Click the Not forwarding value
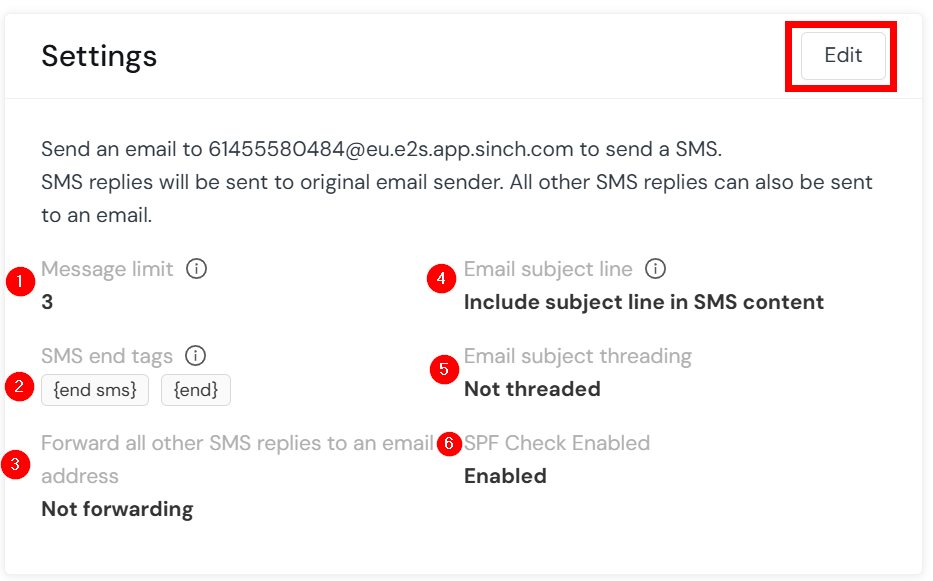Viewport: 933px width, 581px height. (117, 509)
